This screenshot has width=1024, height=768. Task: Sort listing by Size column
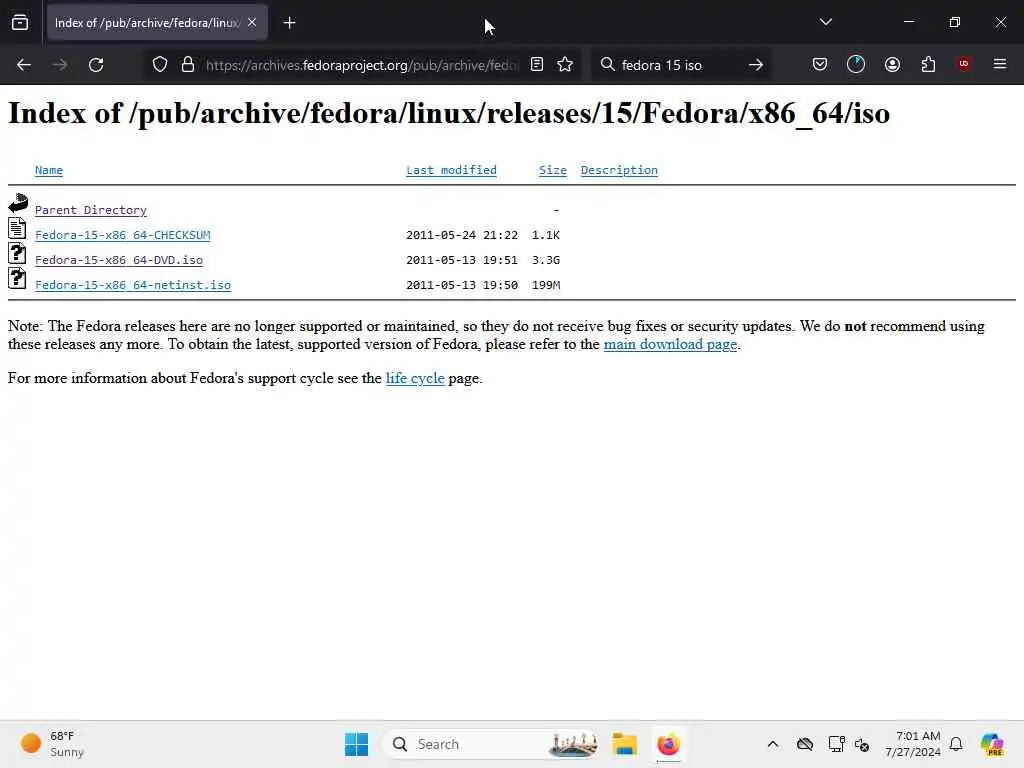coord(552,170)
